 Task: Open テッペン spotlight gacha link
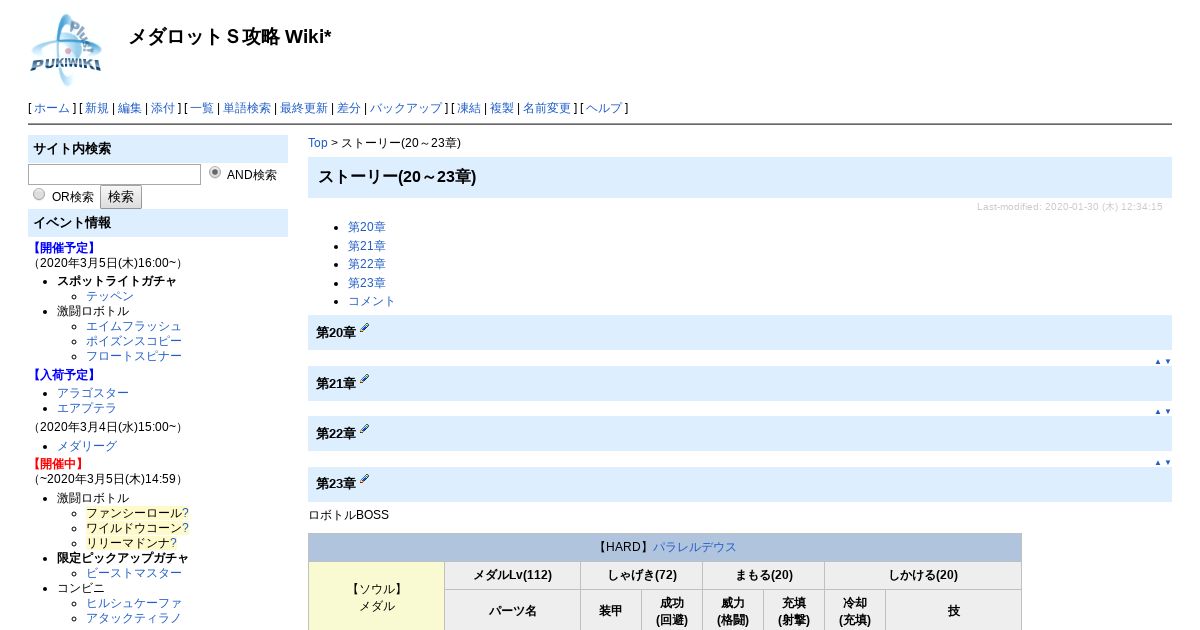click(110, 296)
